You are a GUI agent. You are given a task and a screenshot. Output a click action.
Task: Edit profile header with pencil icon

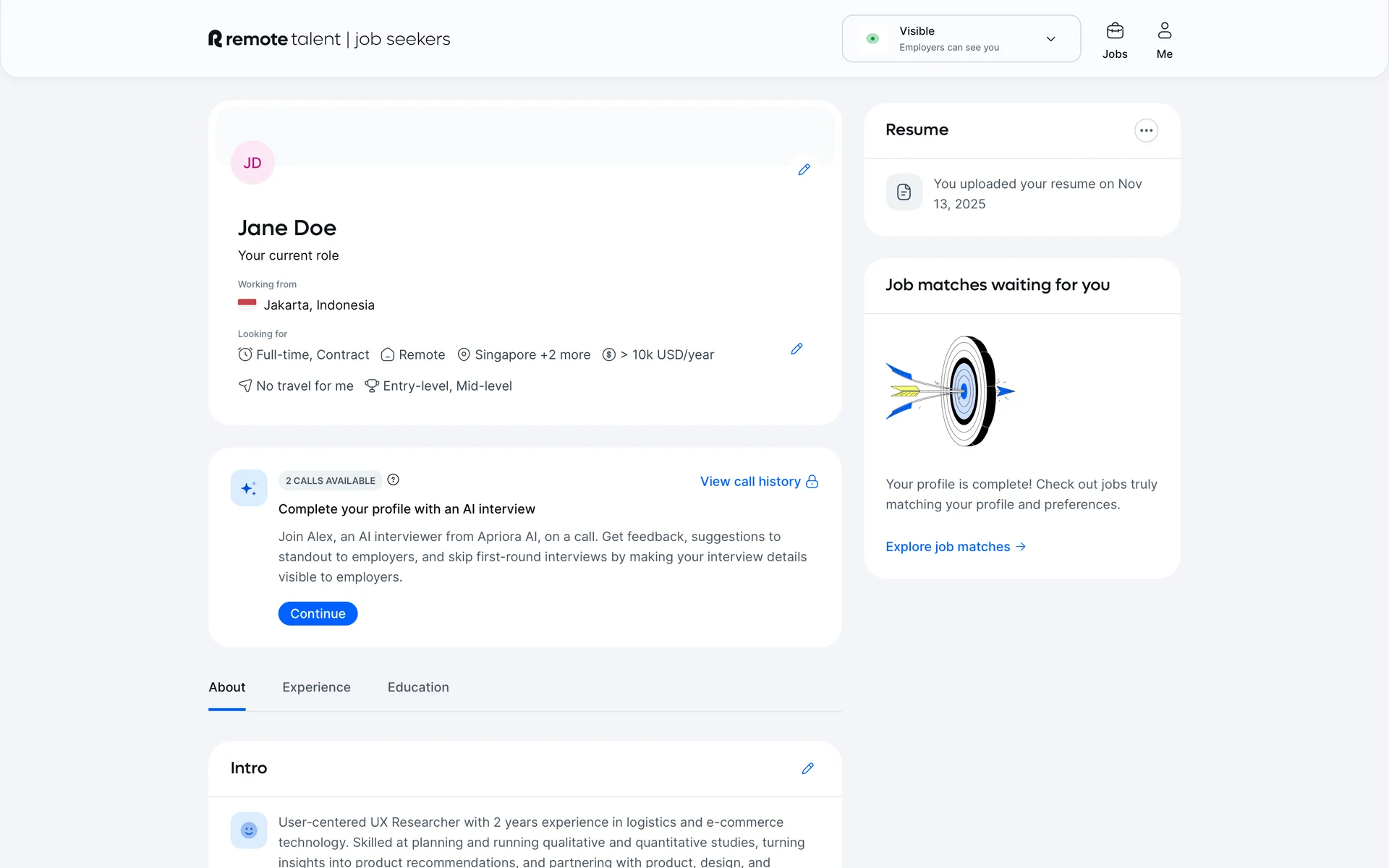point(804,170)
